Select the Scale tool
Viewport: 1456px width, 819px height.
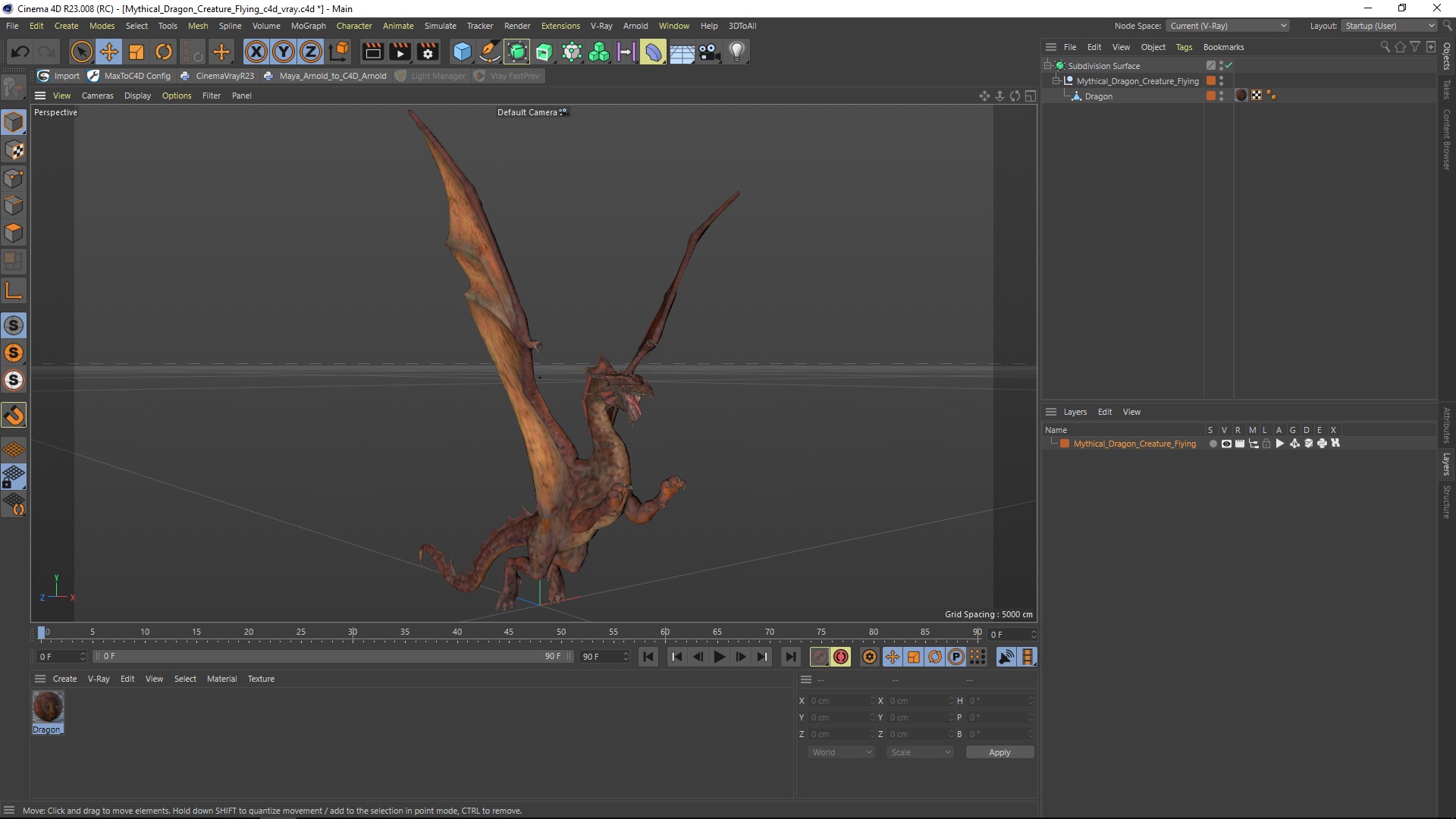click(x=136, y=52)
